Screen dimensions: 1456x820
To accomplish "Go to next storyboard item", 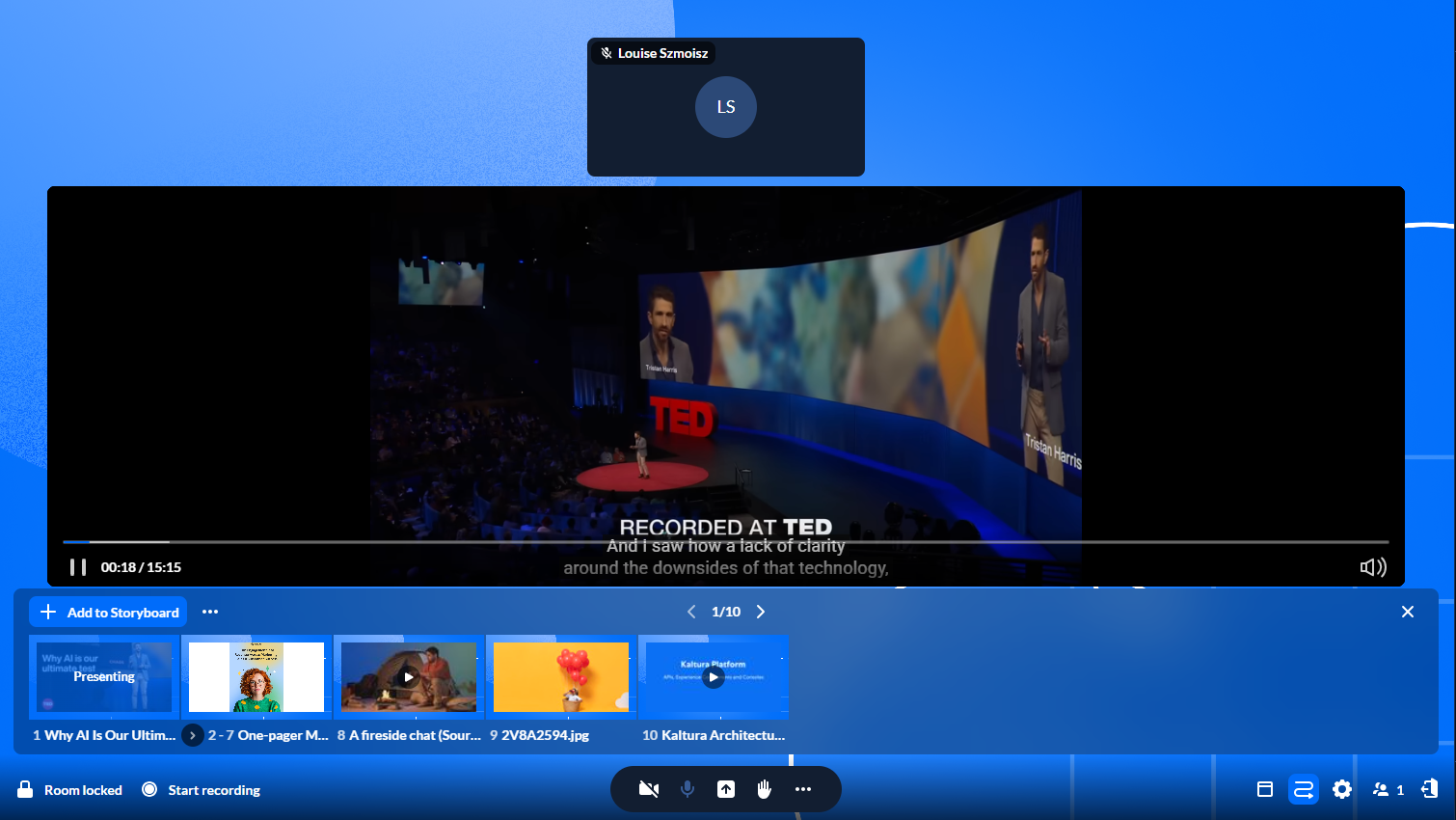I will [761, 612].
